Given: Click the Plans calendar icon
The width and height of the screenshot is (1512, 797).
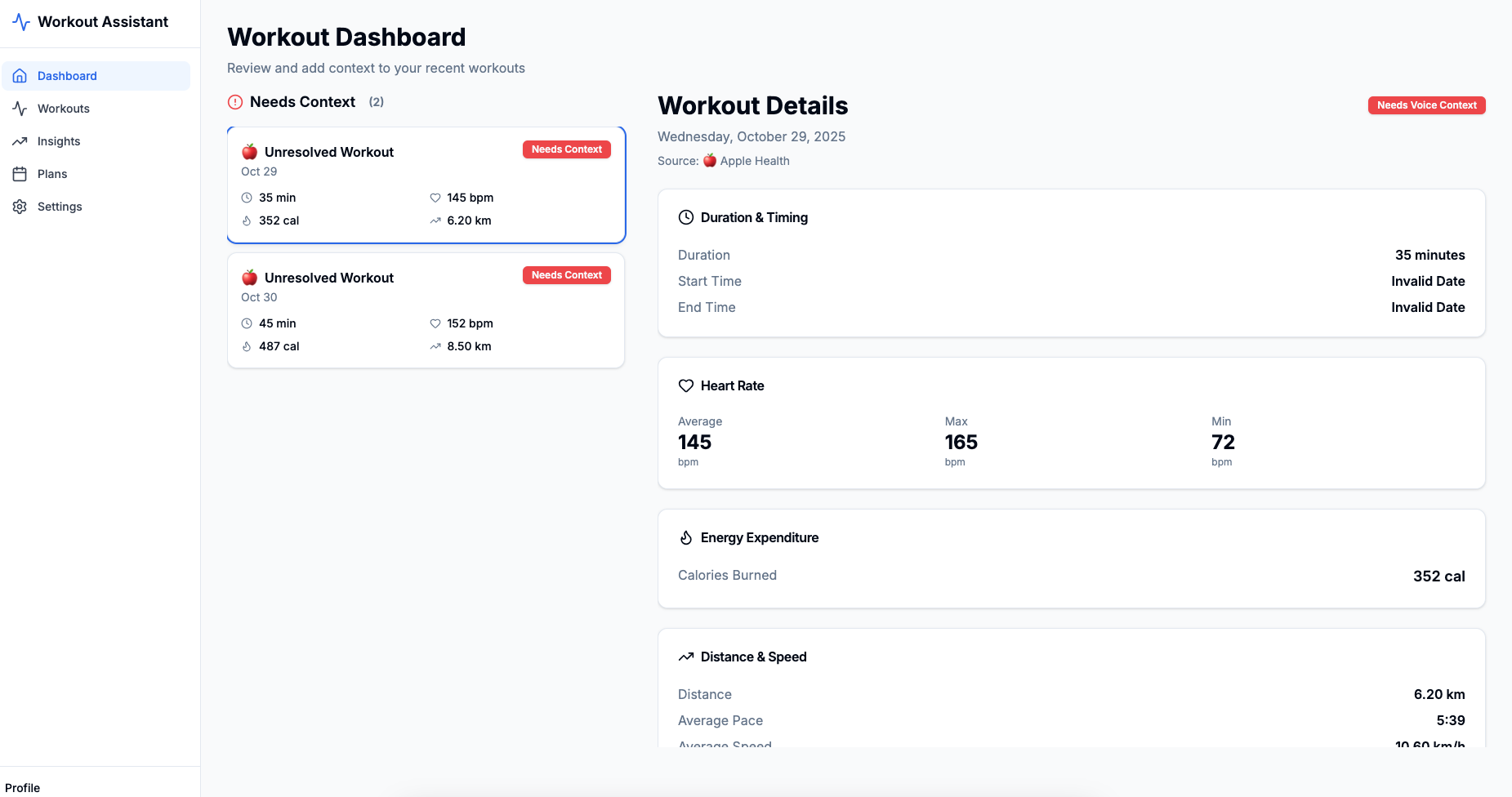Looking at the screenshot, I should pos(20,174).
